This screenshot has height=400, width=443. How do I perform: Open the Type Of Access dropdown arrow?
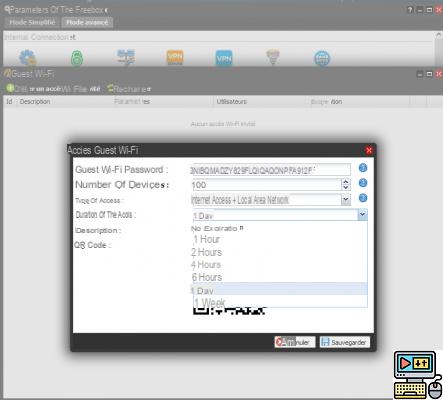(x=346, y=199)
